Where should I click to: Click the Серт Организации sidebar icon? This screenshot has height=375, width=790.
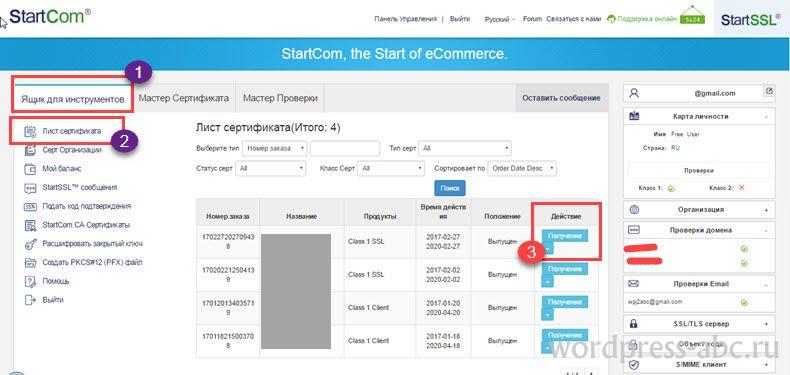(x=30, y=150)
